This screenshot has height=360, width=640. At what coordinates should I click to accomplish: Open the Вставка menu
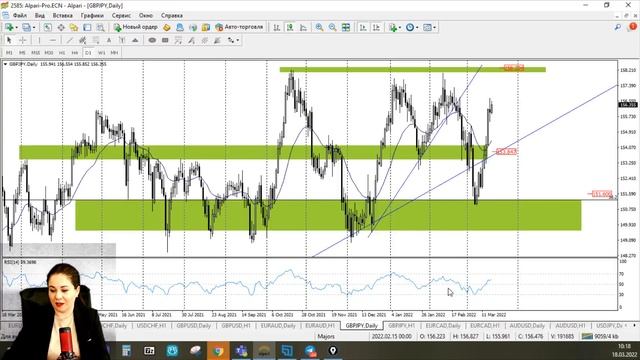(x=62, y=16)
